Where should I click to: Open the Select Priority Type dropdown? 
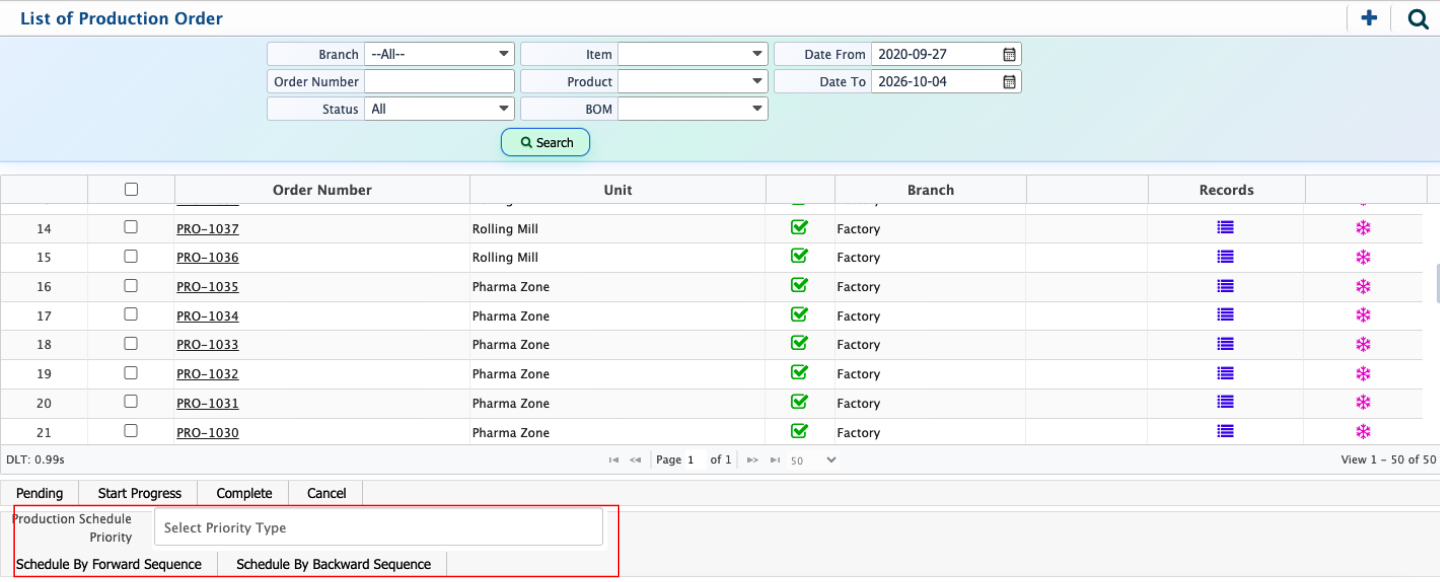point(379,527)
